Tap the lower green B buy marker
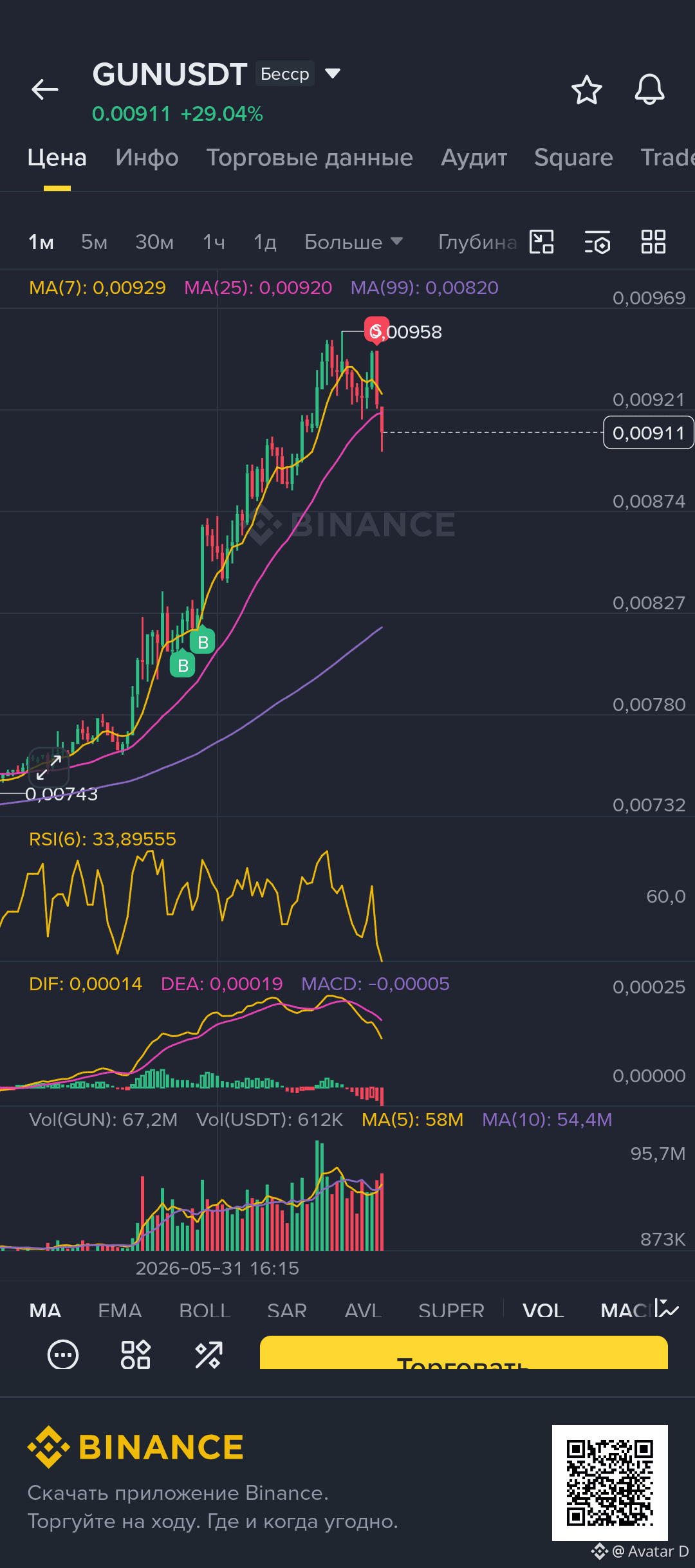The height and width of the screenshot is (1568, 695). coord(183,664)
